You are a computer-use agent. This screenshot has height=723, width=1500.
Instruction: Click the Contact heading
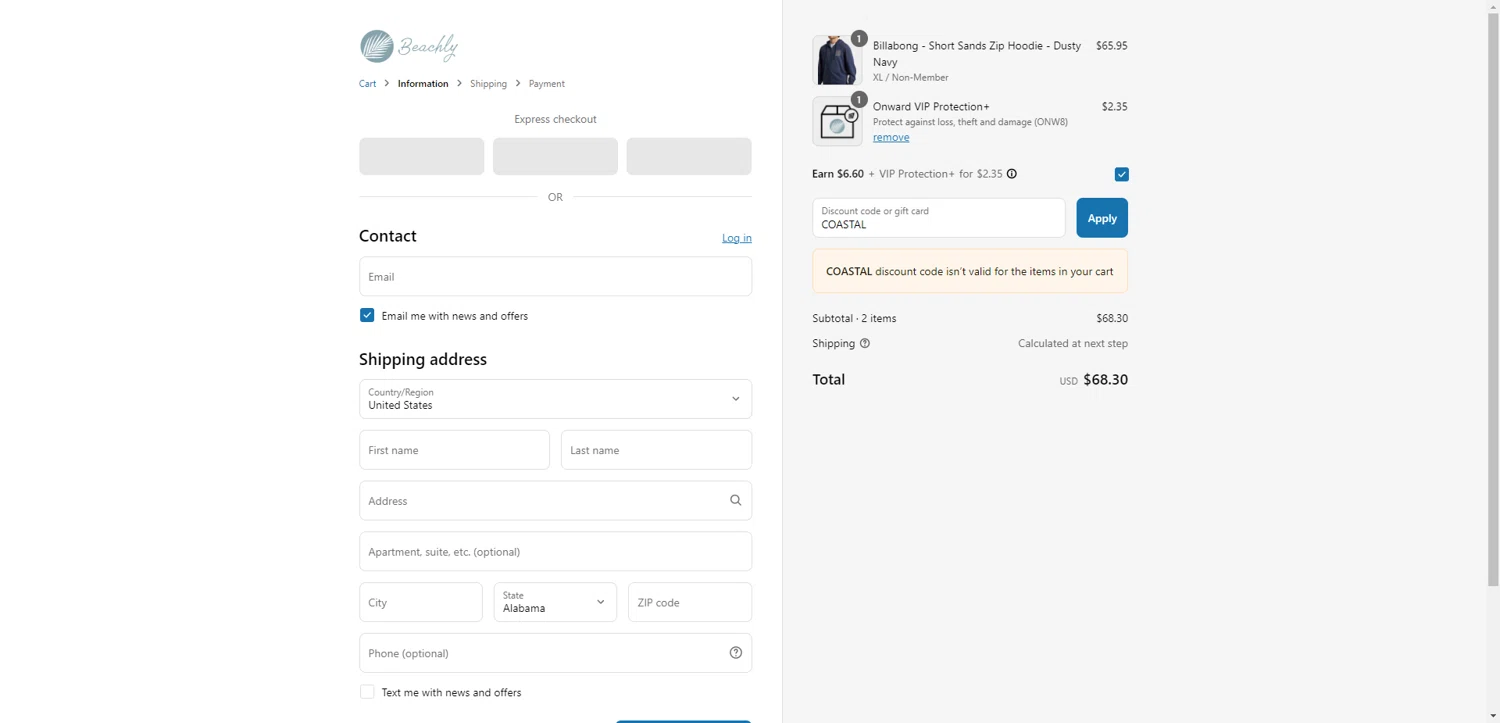[388, 236]
